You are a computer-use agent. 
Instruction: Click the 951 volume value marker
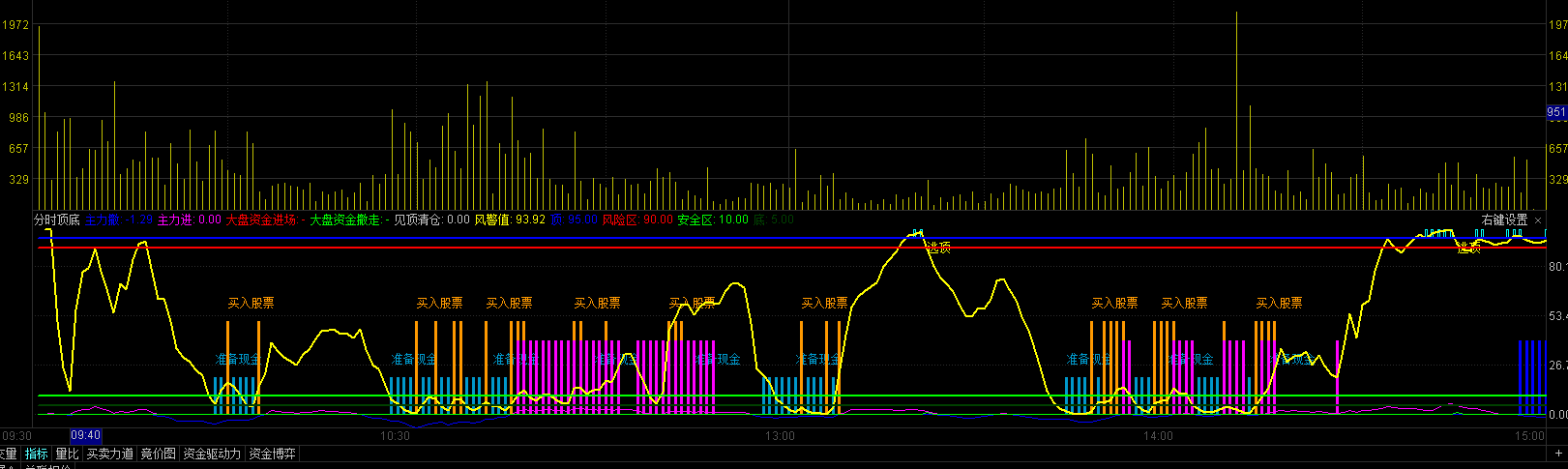[x=1556, y=112]
